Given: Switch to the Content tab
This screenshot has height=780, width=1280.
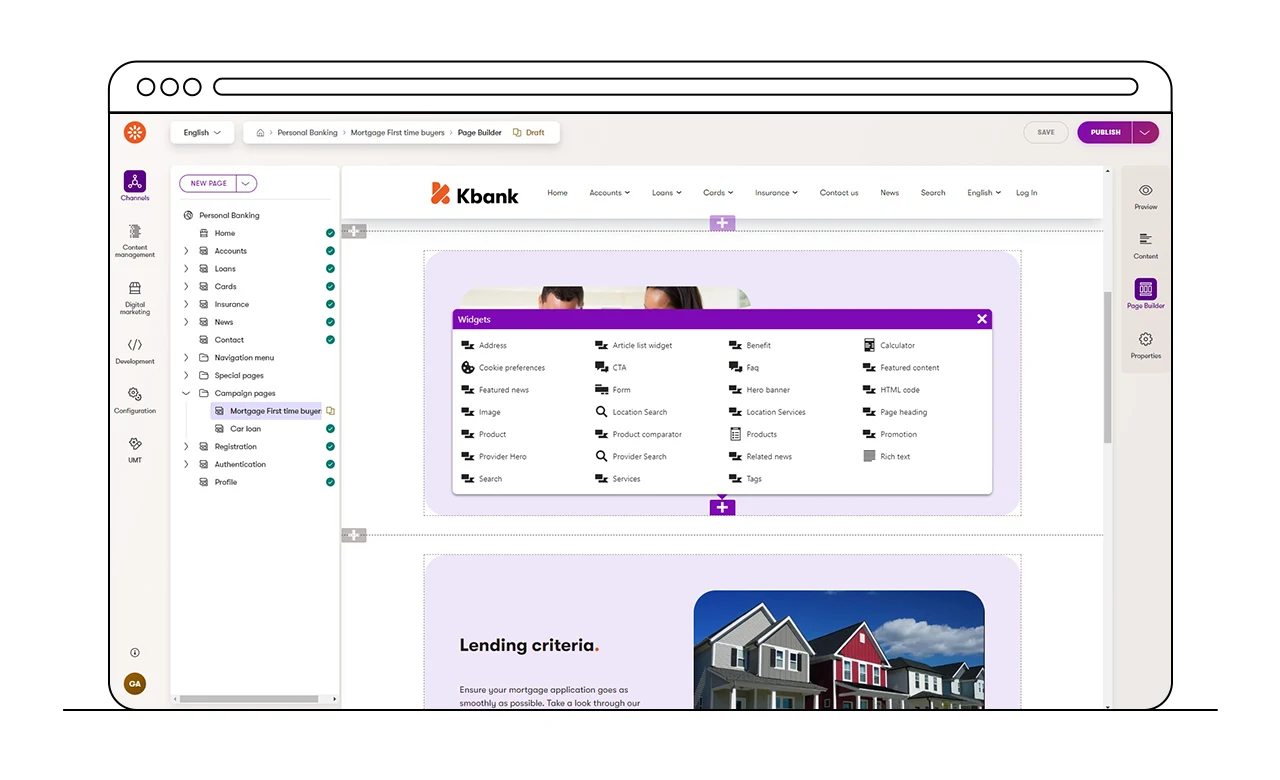Looking at the screenshot, I should 1145,240.
